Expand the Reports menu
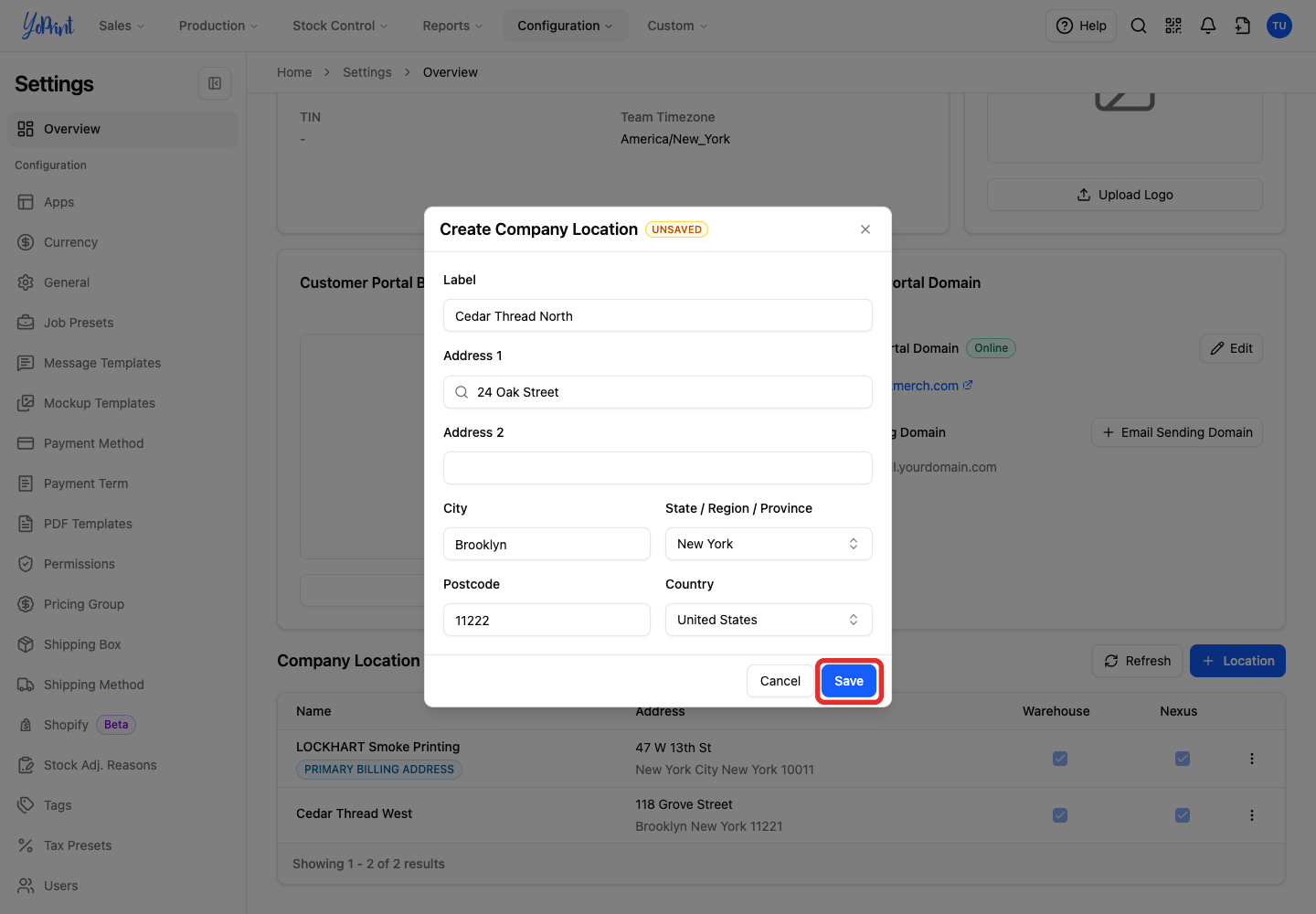Viewport: 1316px width, 914px height. [x=452, y=26]
